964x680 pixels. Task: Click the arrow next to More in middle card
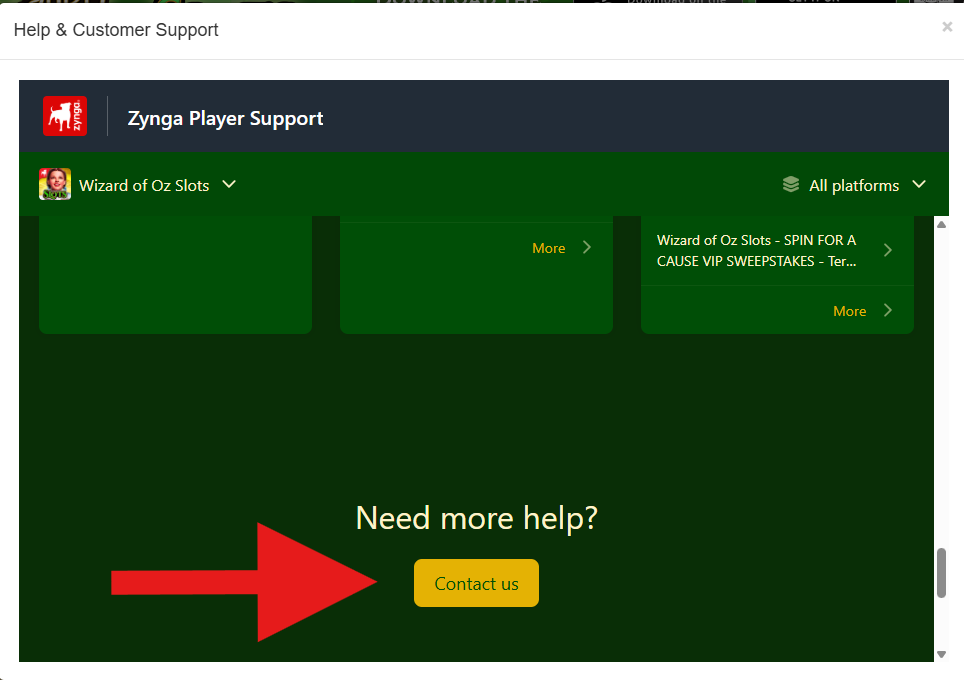(586, 247)
